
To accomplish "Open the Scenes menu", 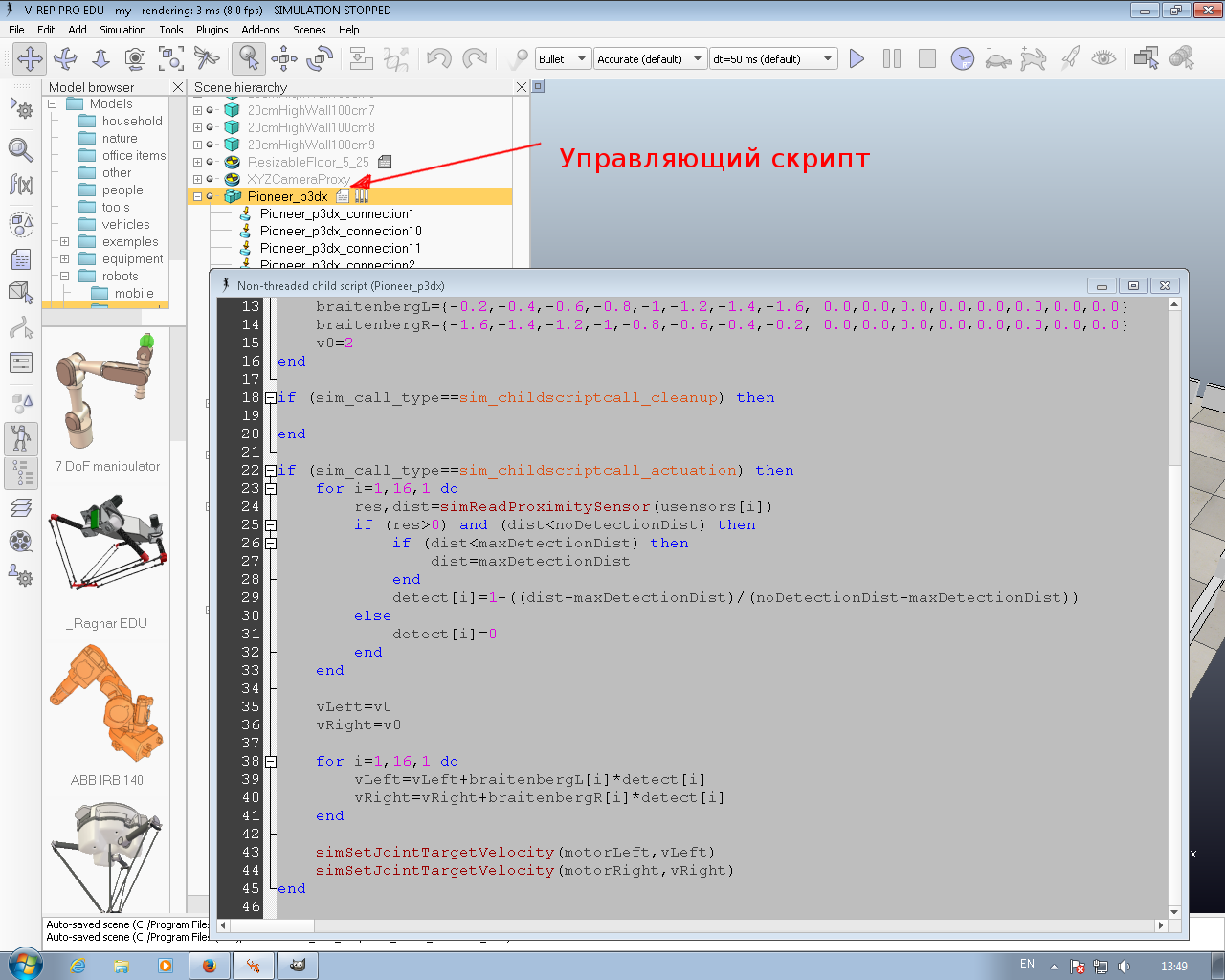I will coord(309,30).
